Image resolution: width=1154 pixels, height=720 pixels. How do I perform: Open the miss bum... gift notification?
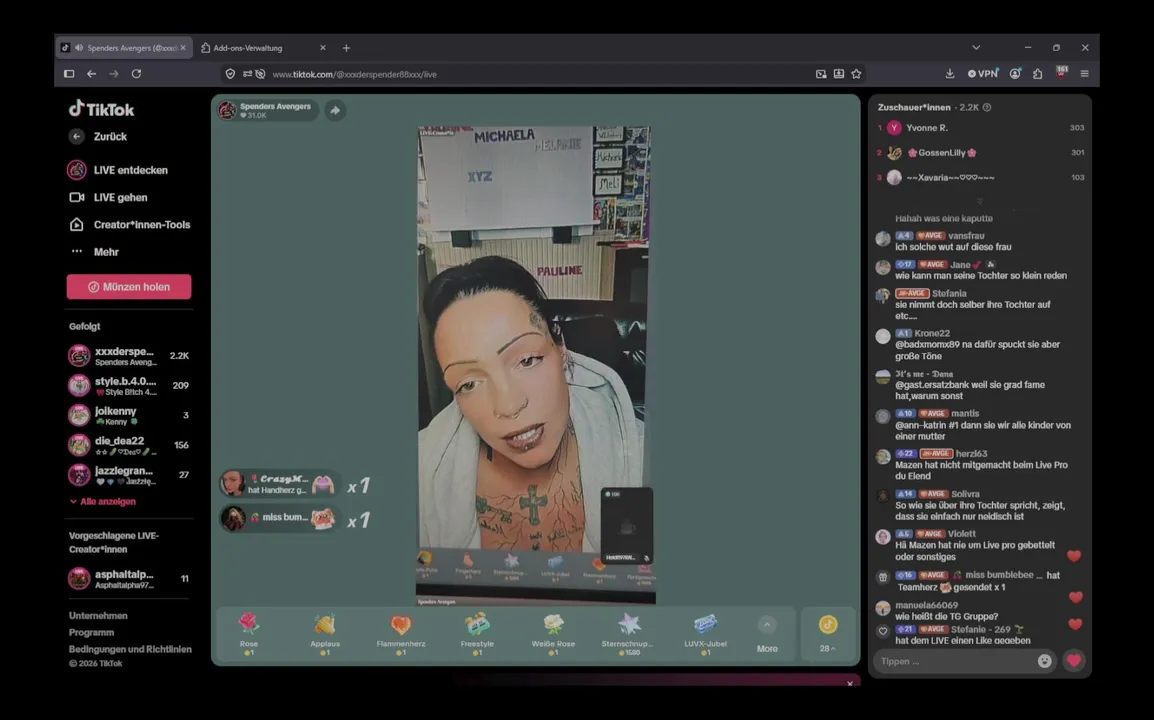[280, 518]
